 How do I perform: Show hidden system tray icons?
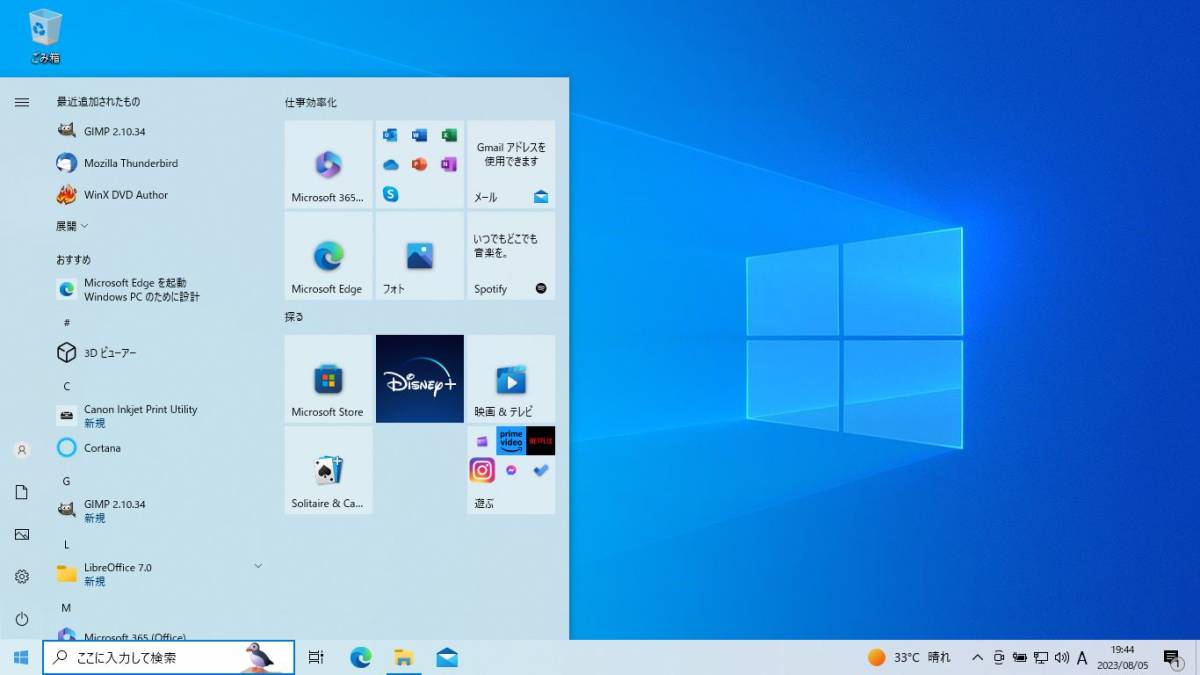tap(977, 657)
